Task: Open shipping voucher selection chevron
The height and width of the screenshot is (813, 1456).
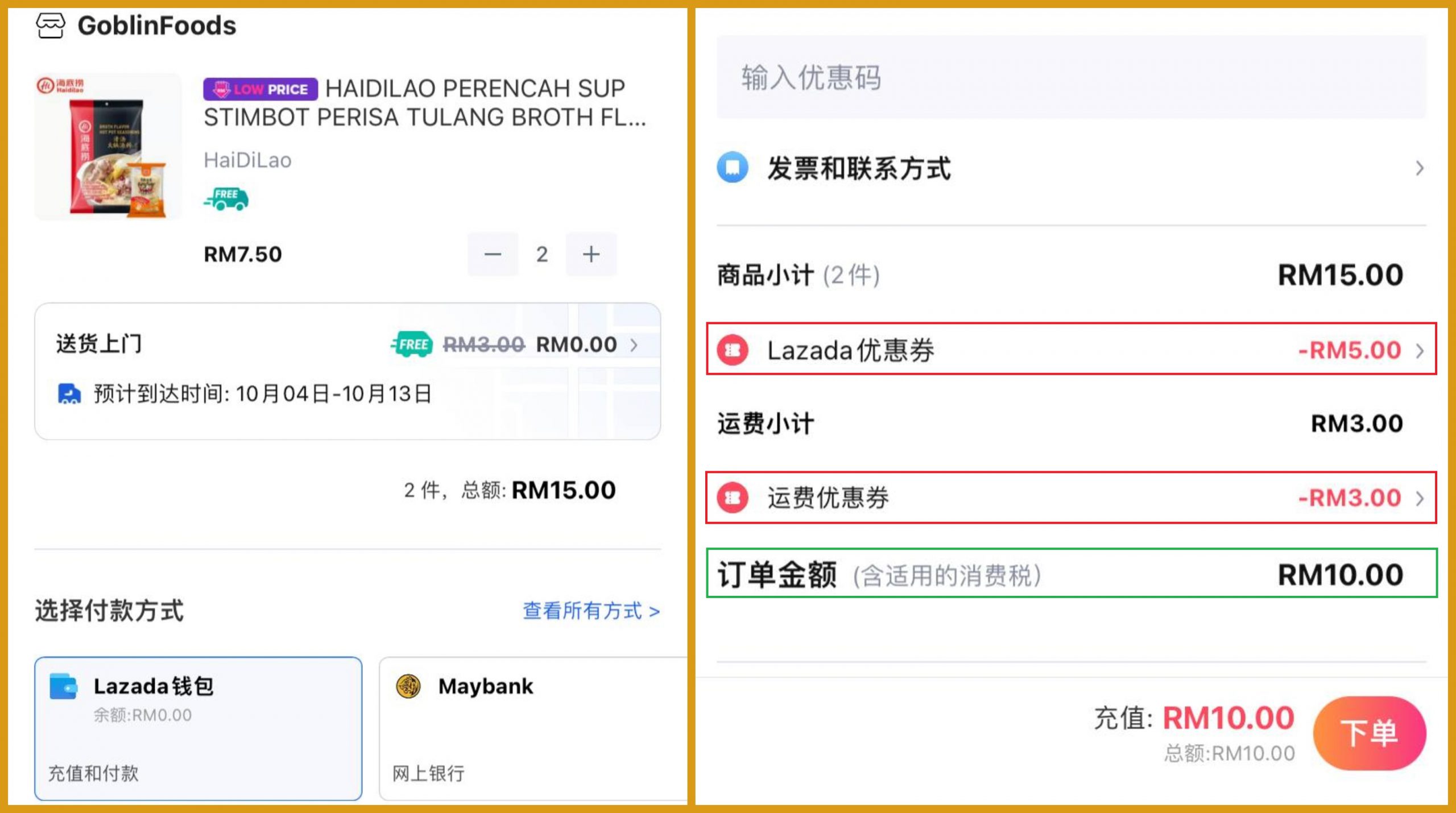Action: click(x=1420, y=499)
